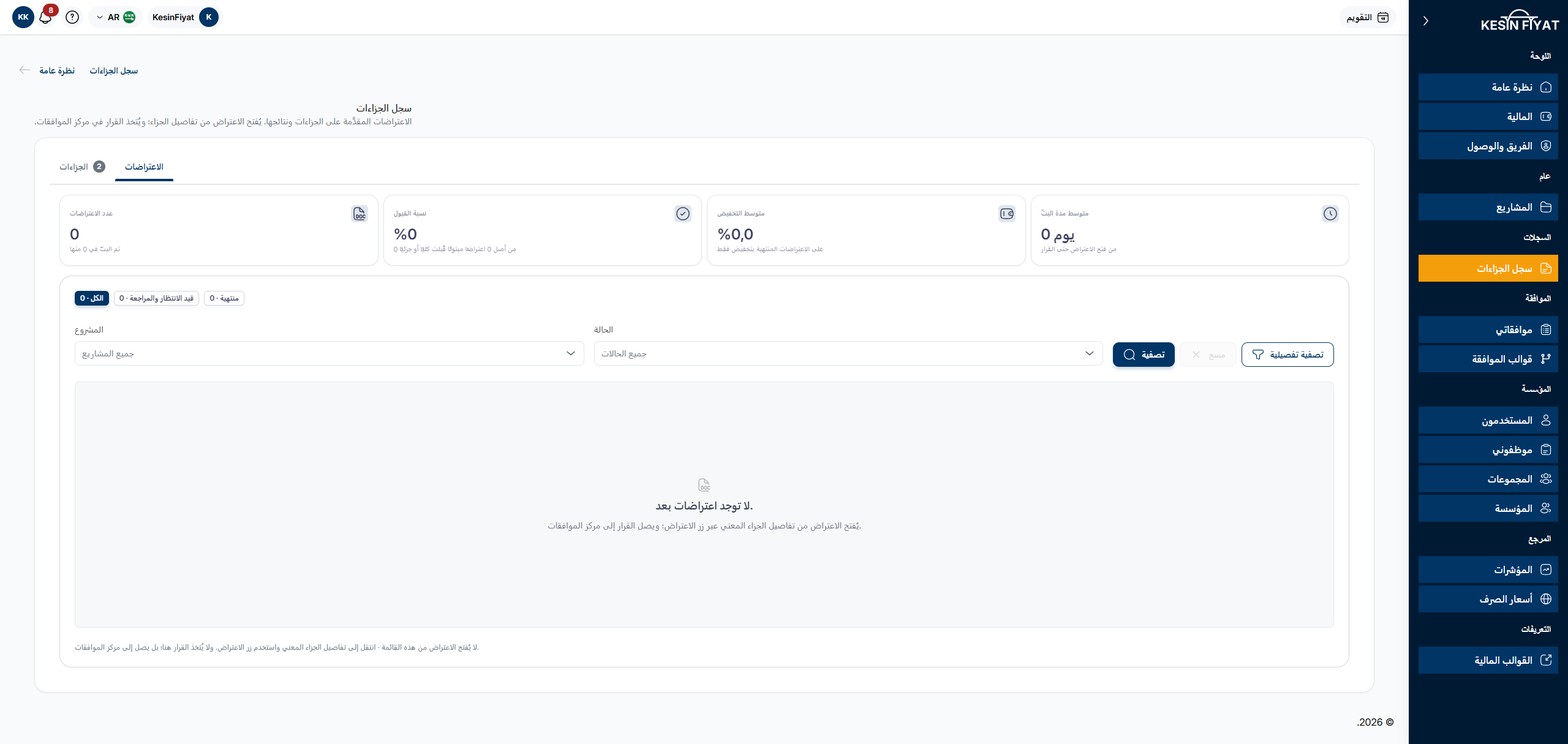Screen dimensions: 1568x744
Task: Select the قيد الانتظار والمراجعة · 0 chip
Action: coord(156,298)
